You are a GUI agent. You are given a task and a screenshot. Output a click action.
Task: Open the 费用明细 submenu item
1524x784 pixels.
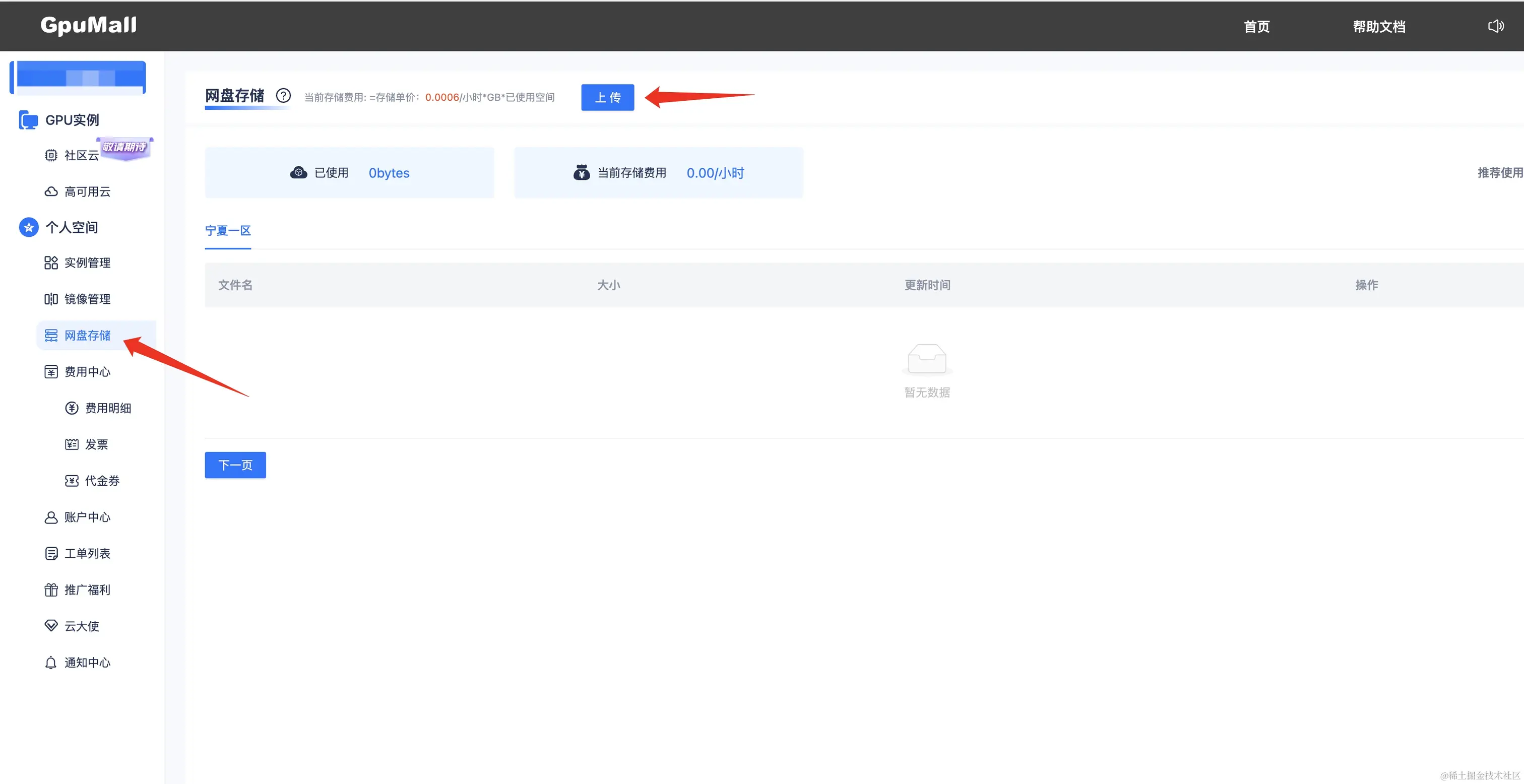pos(108,408)
